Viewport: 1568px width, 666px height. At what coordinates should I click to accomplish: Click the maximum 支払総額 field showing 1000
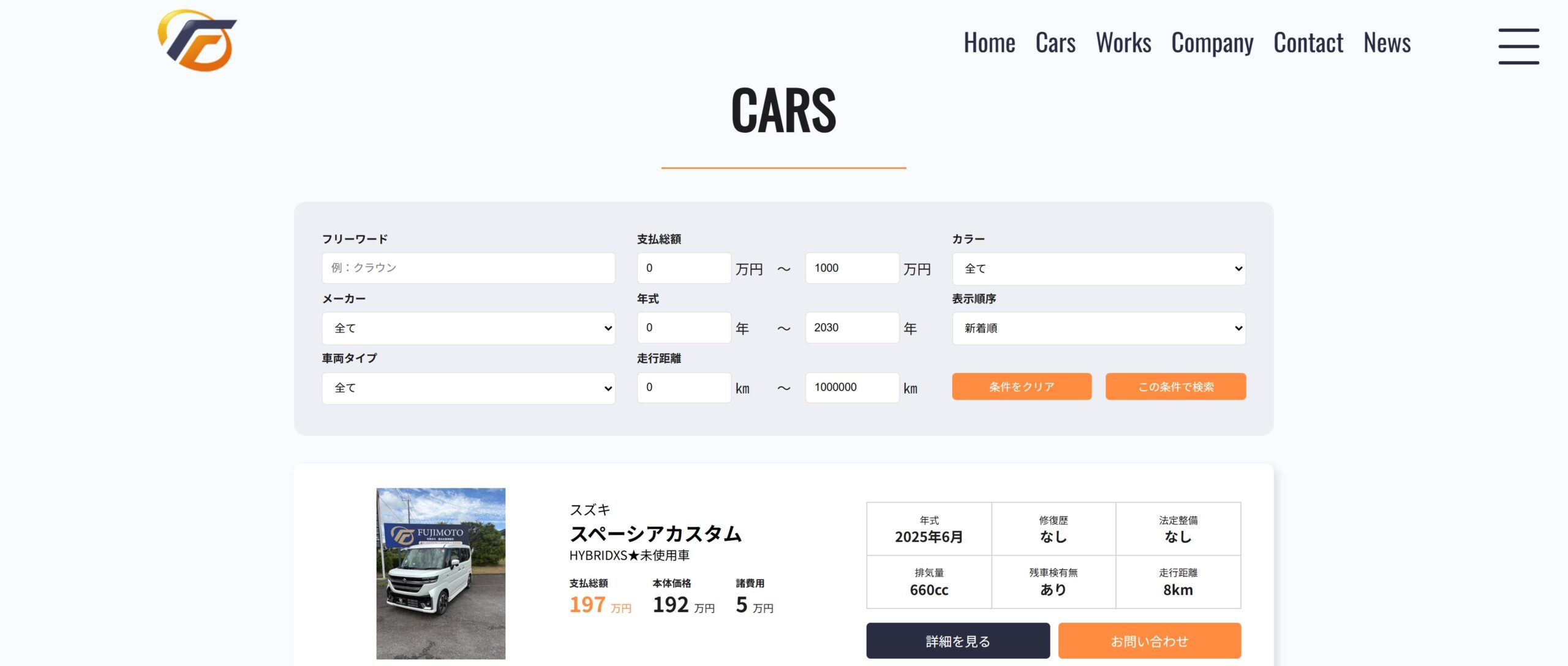[852, 268]
